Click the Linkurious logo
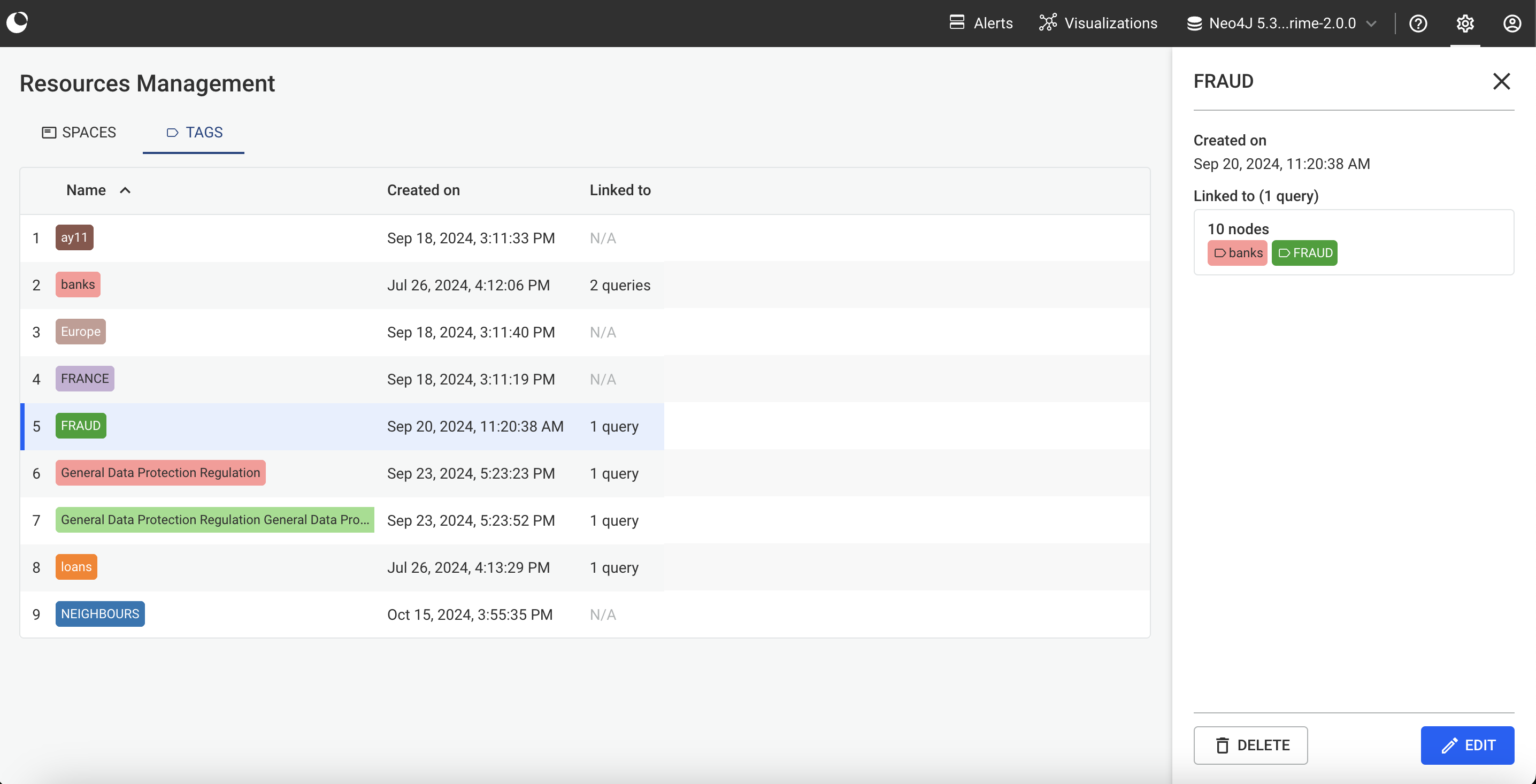Screen dimensions: 1536x784 tap(17, 22)
